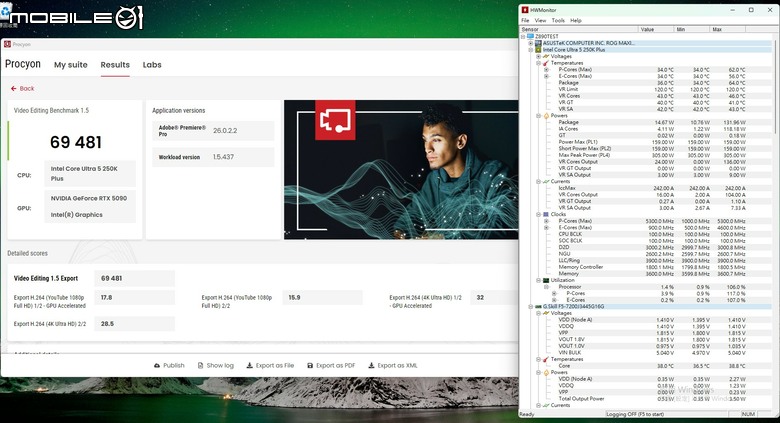Click the red Procyon logo icon
The width and height of the screenshot is (780, 423).
(x=7, y=44)
